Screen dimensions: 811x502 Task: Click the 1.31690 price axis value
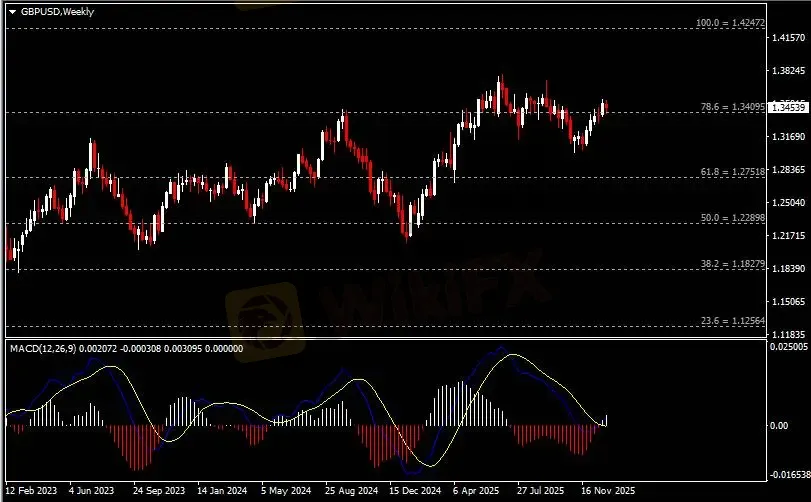tap(788, 136)
